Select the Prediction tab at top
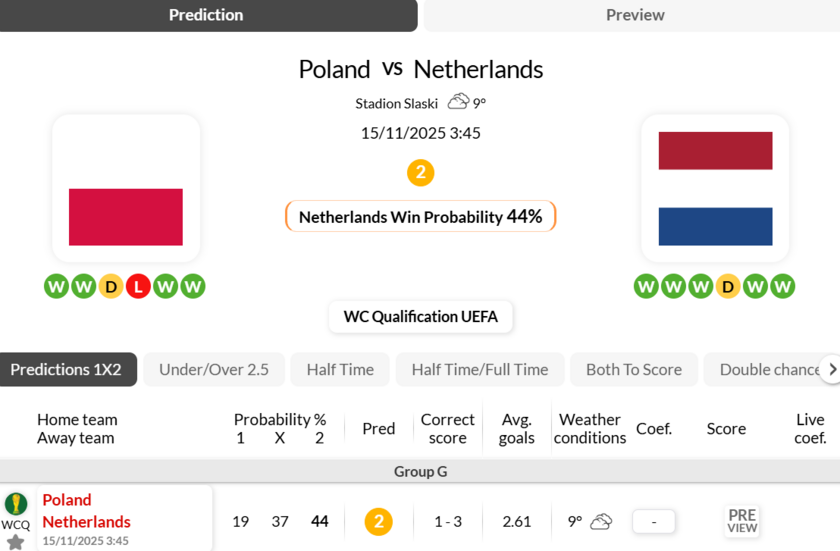The height and width of the screenshot is (551, 840). (x=206, y=15)
